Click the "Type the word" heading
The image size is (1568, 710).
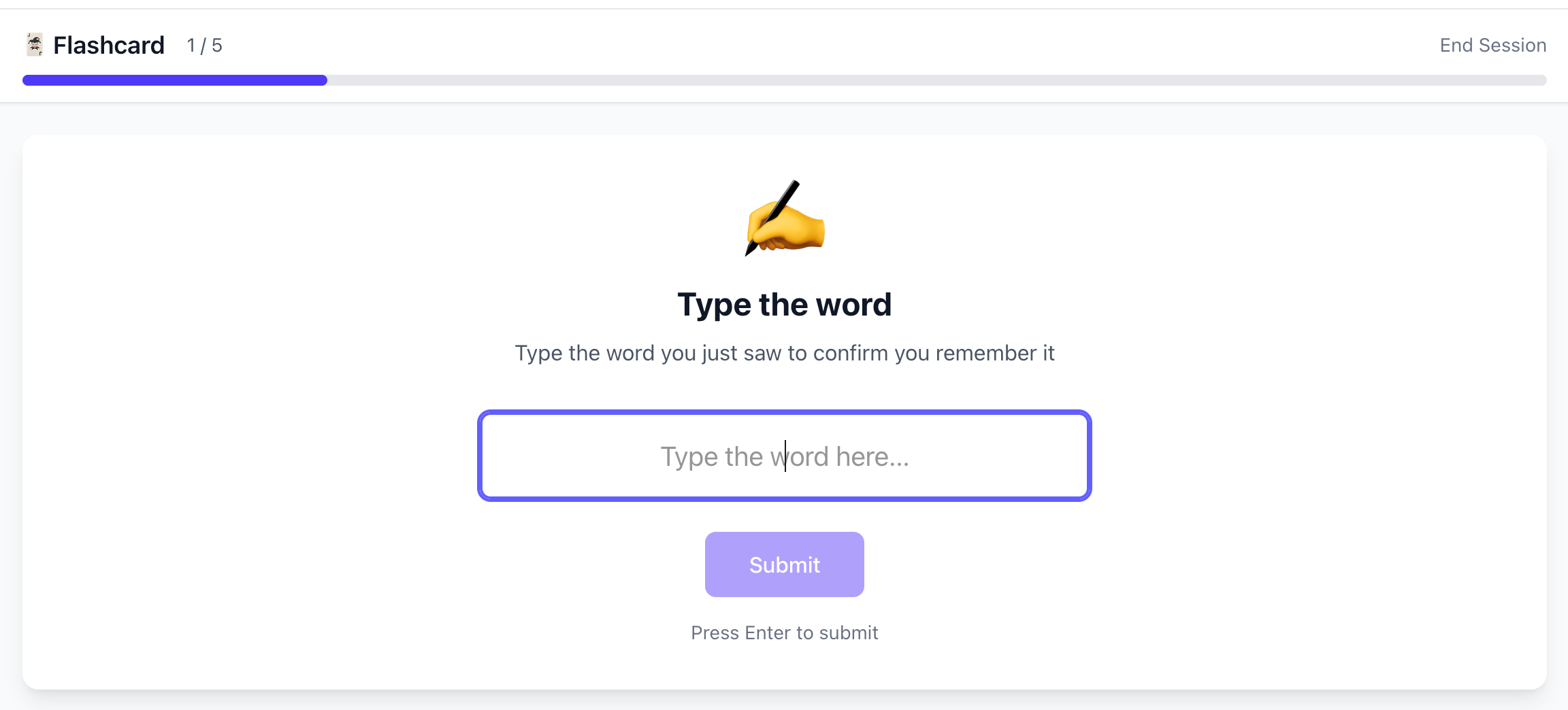point(784,304)
